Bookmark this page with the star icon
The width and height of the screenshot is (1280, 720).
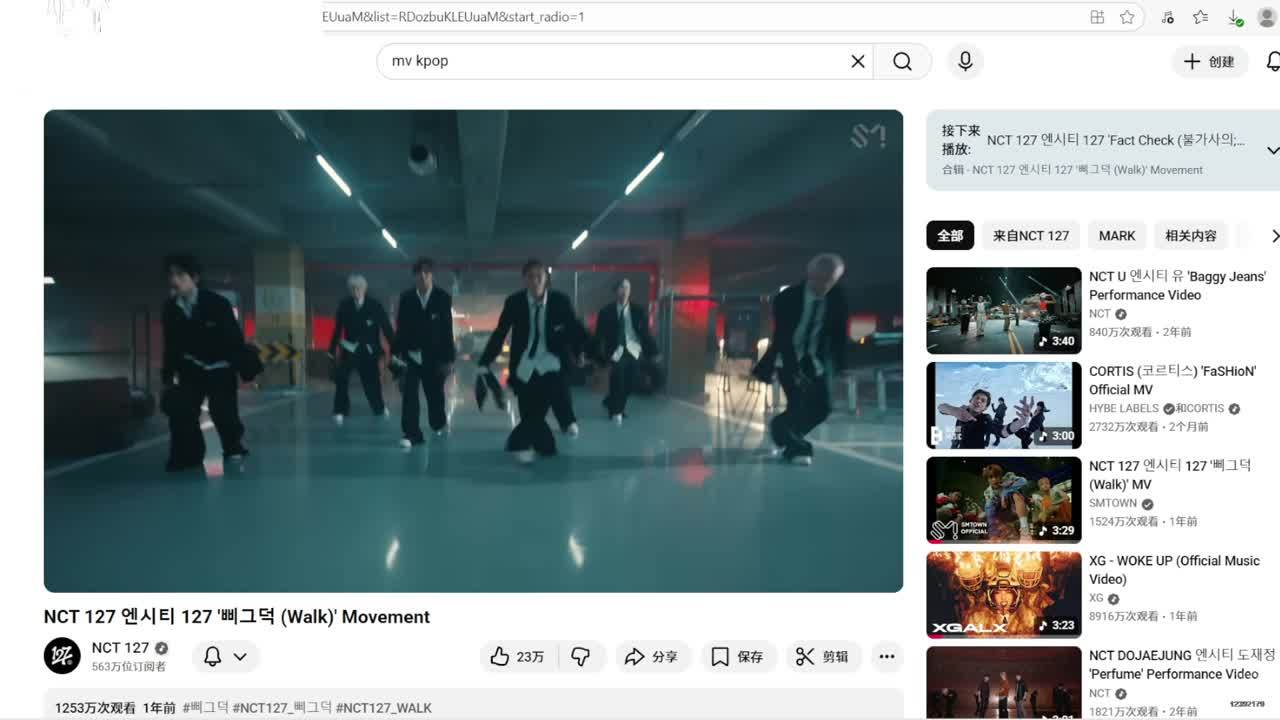coord(1127,17)
